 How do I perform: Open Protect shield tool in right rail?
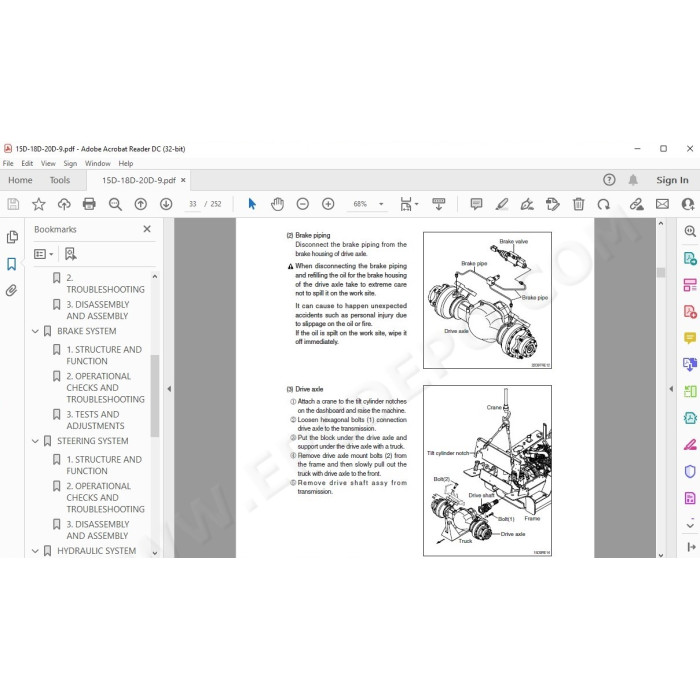(690, 471)
